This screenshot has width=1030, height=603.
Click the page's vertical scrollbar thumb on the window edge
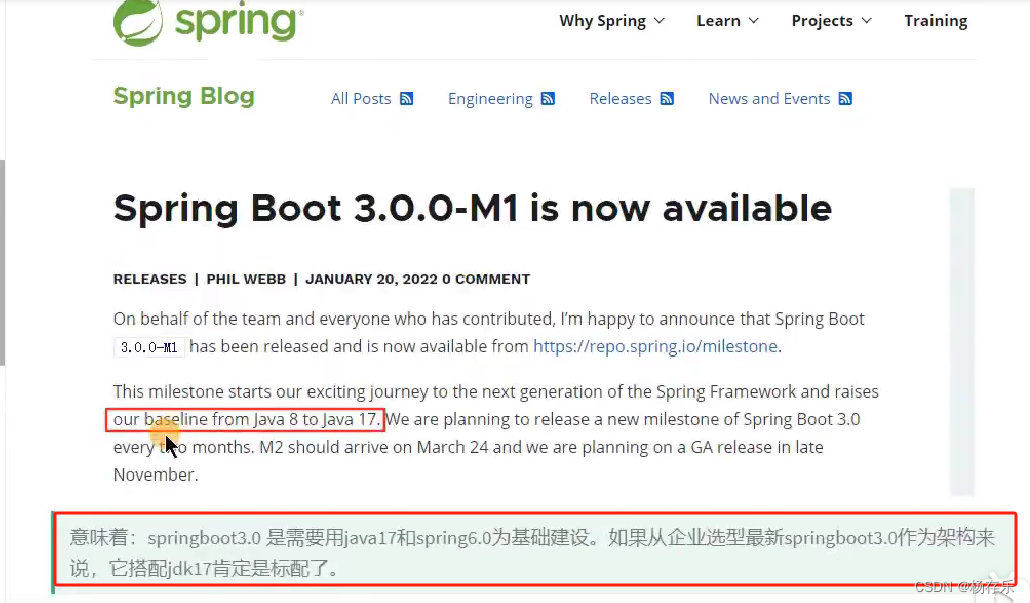pyautogui.click(x=3, y=263)
